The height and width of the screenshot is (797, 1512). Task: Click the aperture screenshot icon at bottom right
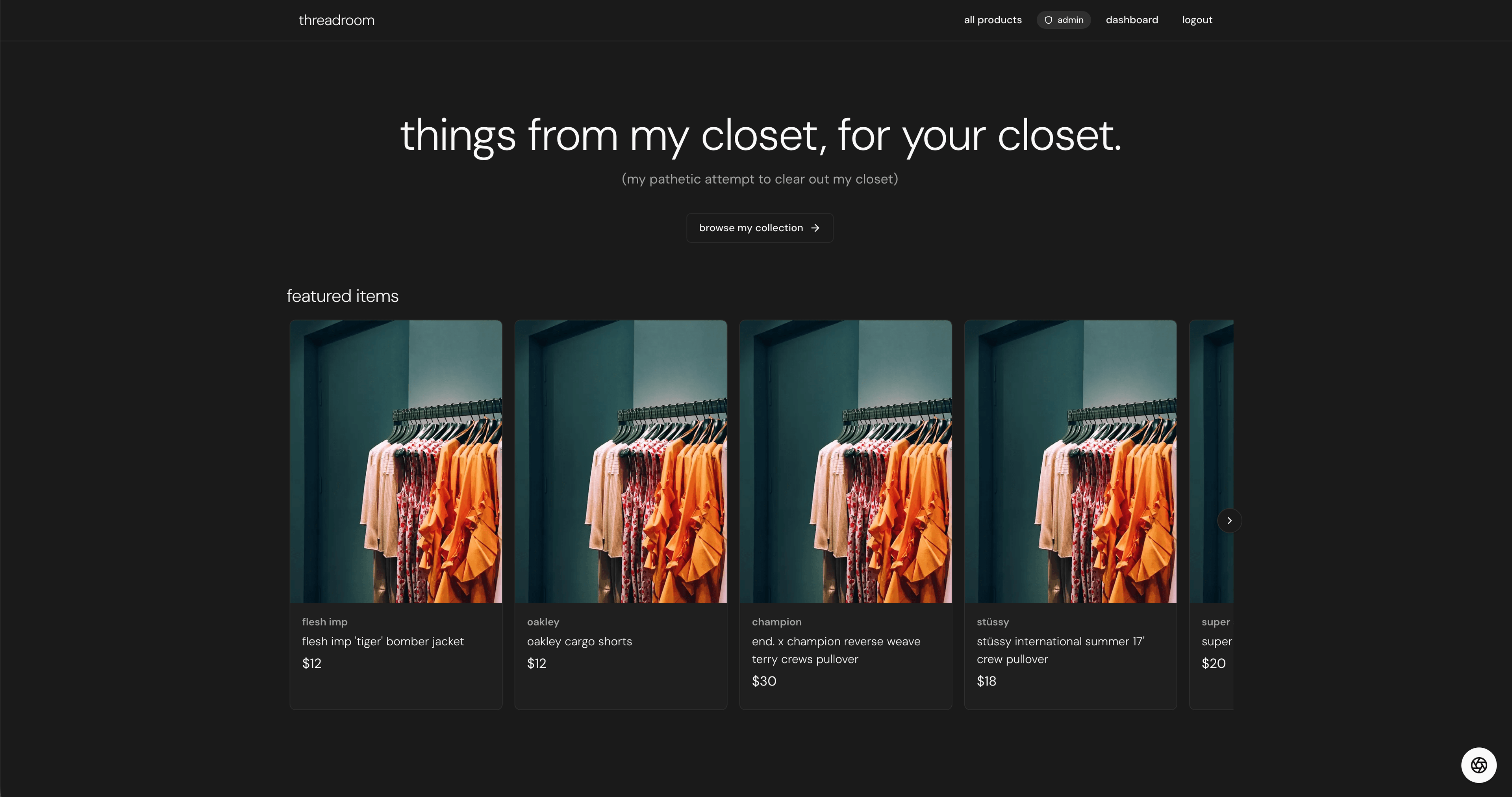point(1478,765)
